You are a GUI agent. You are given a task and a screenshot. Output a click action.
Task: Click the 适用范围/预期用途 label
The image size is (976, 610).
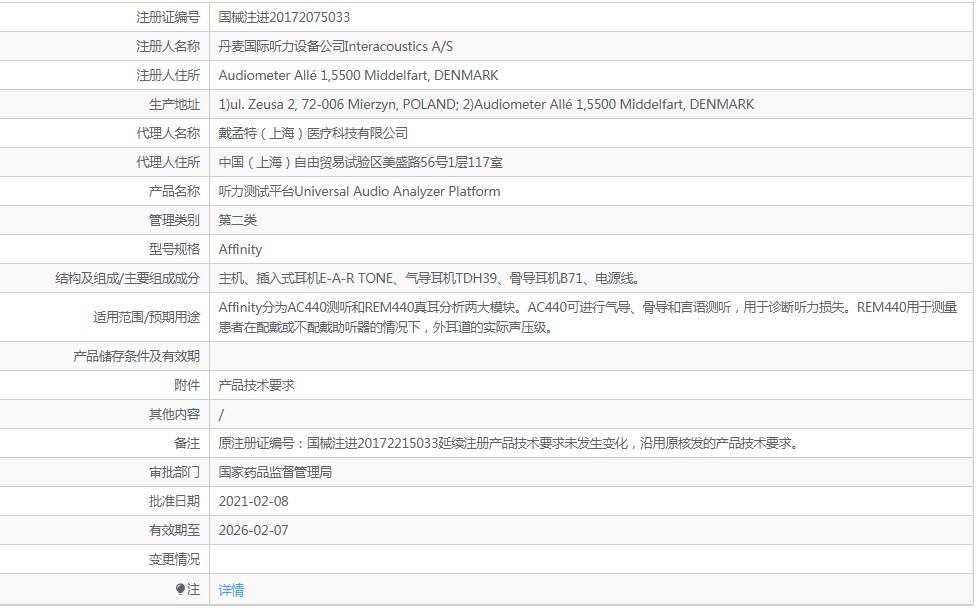click(x=147, y=317)
